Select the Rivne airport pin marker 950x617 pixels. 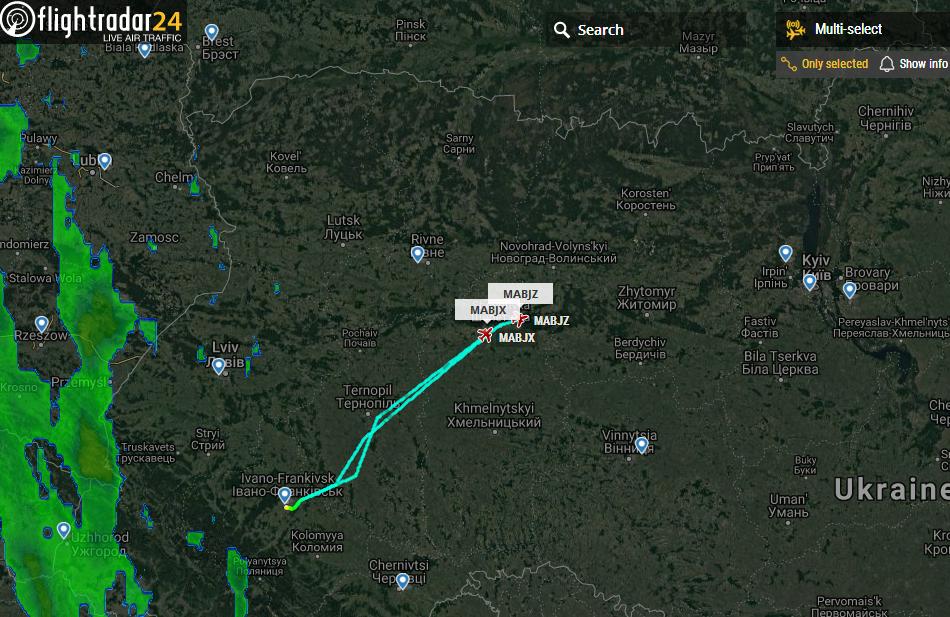(417, 254)
